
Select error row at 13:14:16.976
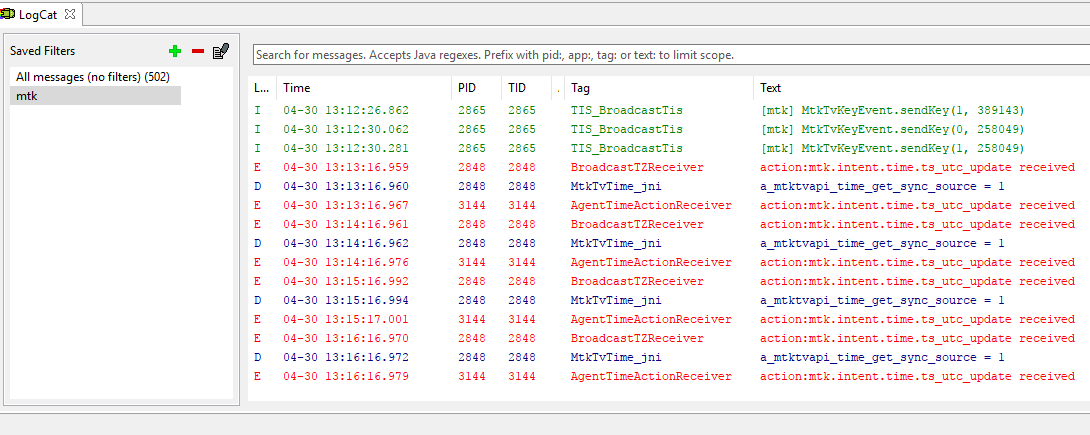pyautogui.click(x=669, y=263)
